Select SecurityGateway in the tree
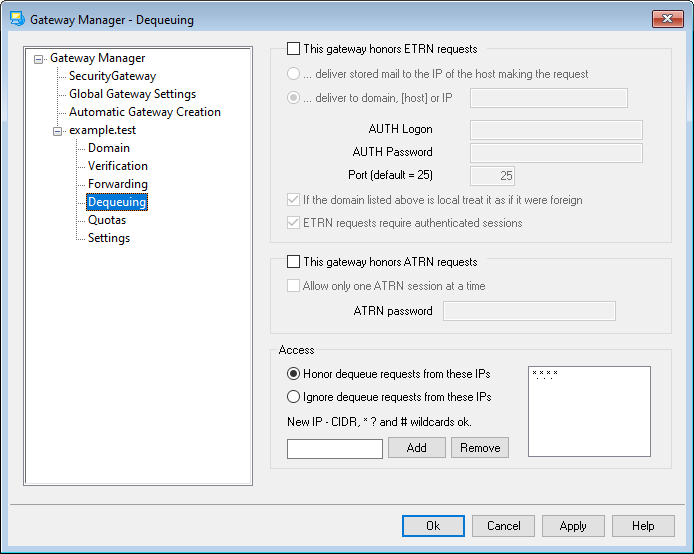Viewport: 694px width, 554px height. (x=112, y=76)
